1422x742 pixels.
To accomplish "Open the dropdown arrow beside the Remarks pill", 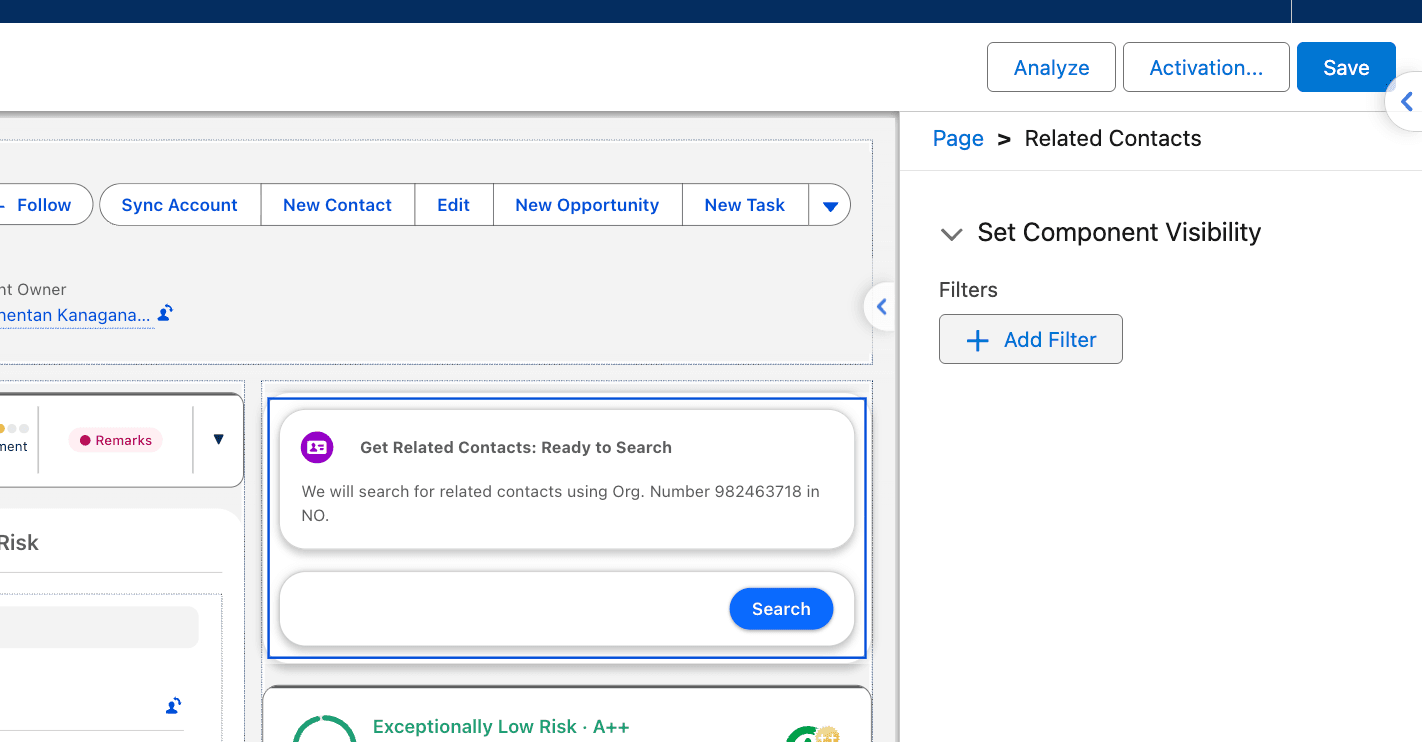I will (x=218, y=439).
